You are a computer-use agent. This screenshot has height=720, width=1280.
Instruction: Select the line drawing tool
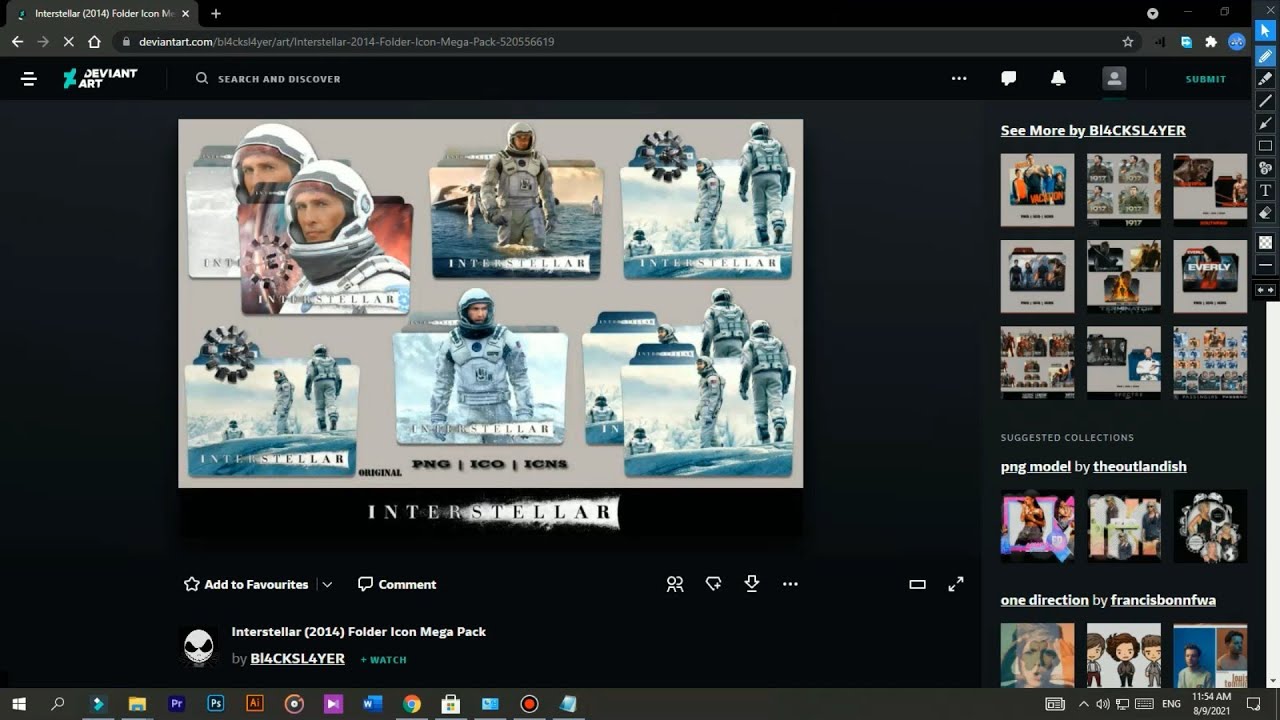pos(1265,101)
